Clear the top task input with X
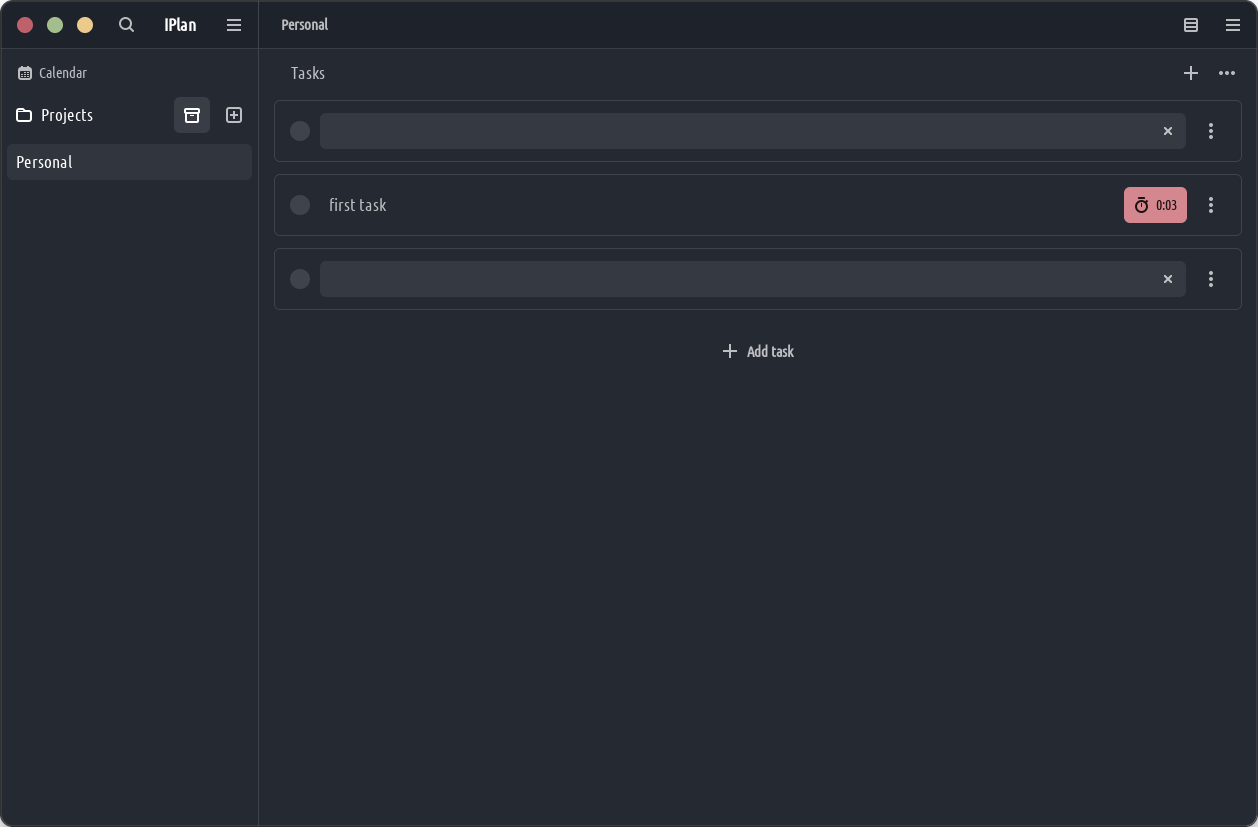Viewport: 1258px width, 827px height. point(1167,131)
